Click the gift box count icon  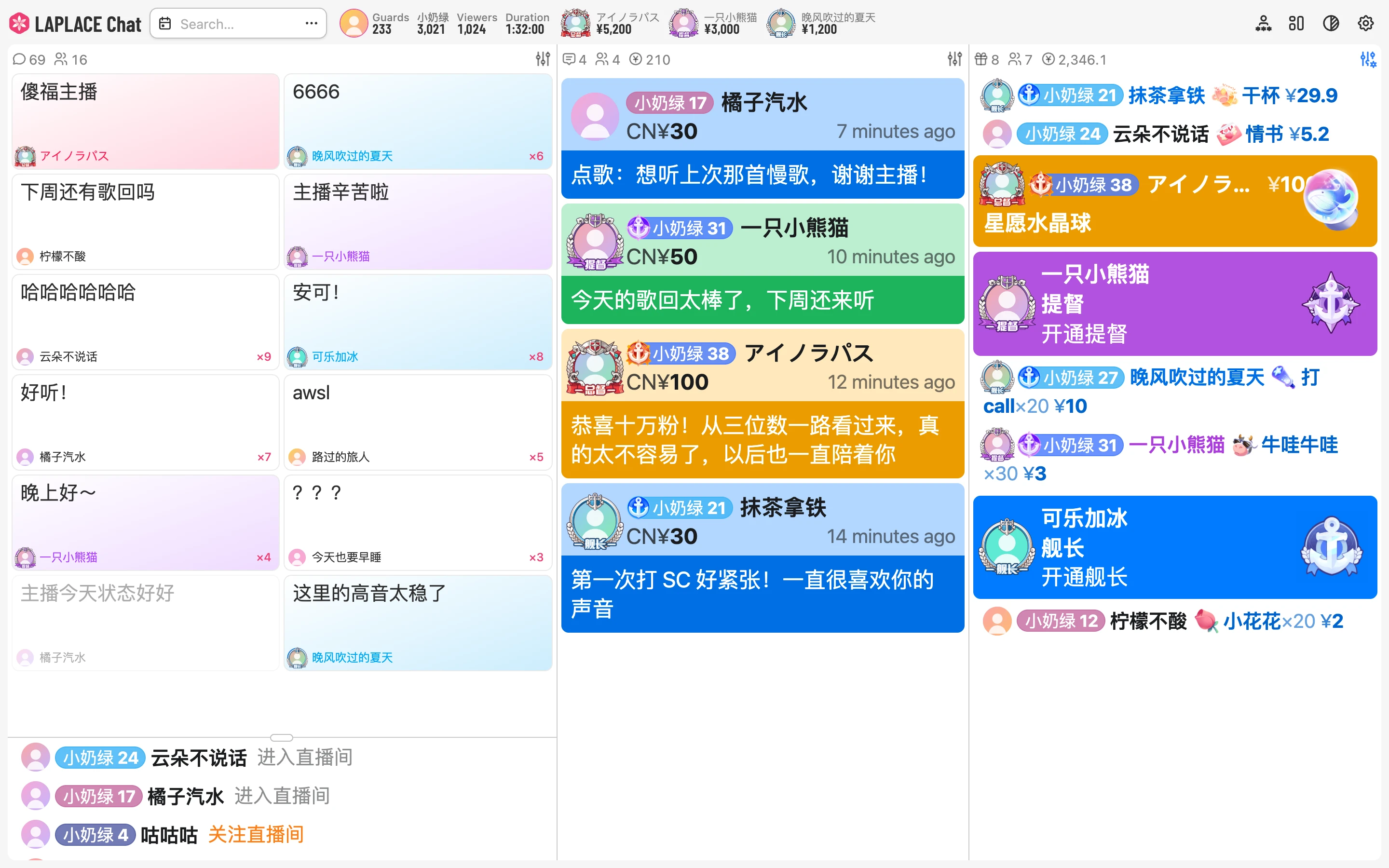981,59
